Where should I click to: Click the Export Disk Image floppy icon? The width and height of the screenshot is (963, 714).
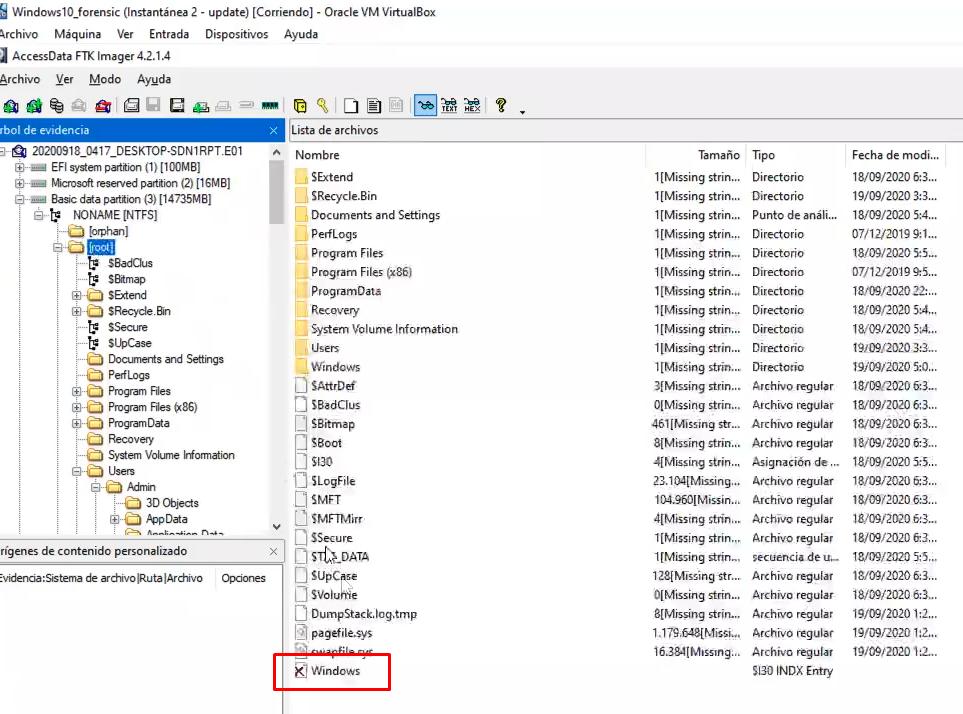153,105
